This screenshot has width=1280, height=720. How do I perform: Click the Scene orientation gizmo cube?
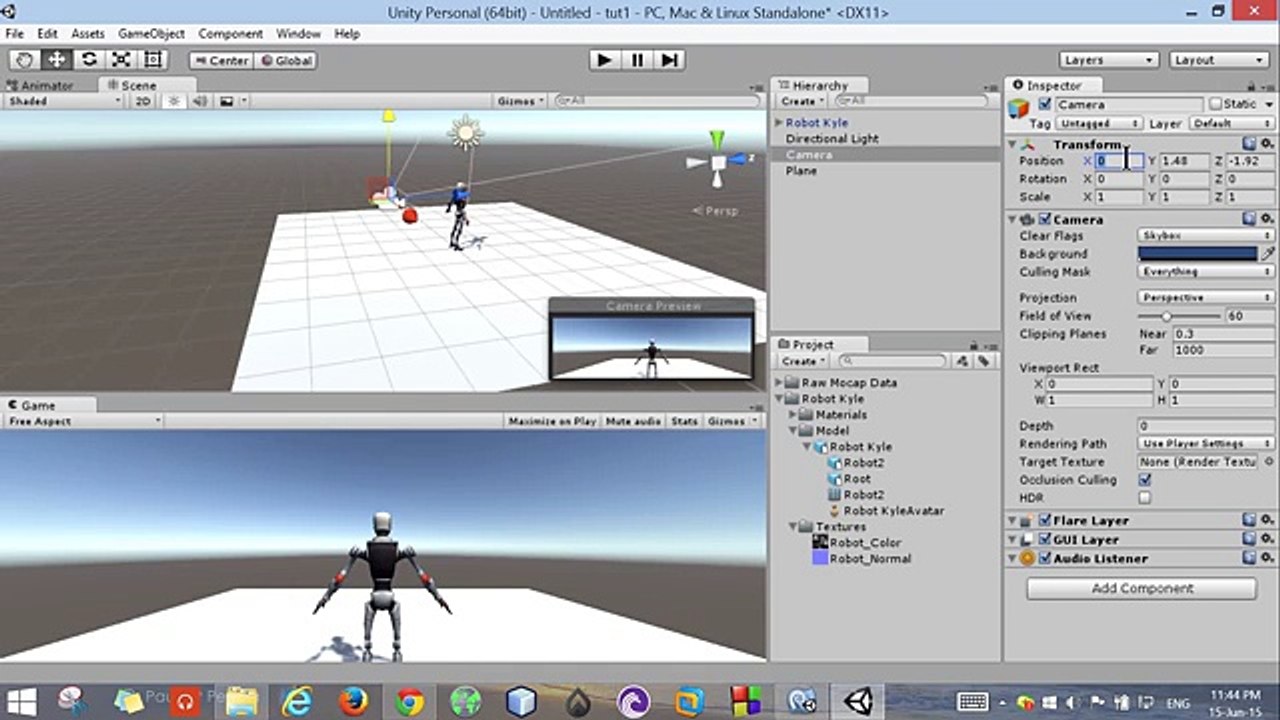718,162
